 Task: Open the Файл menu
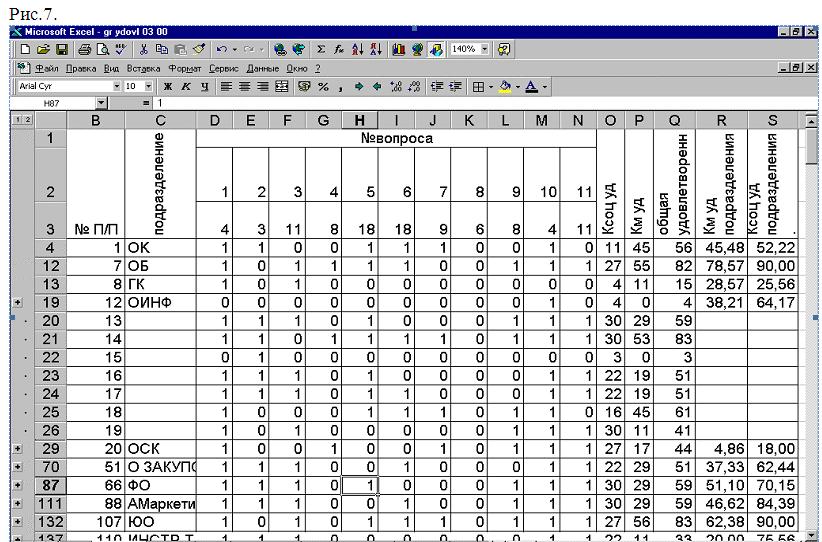[x=46, y=69]
